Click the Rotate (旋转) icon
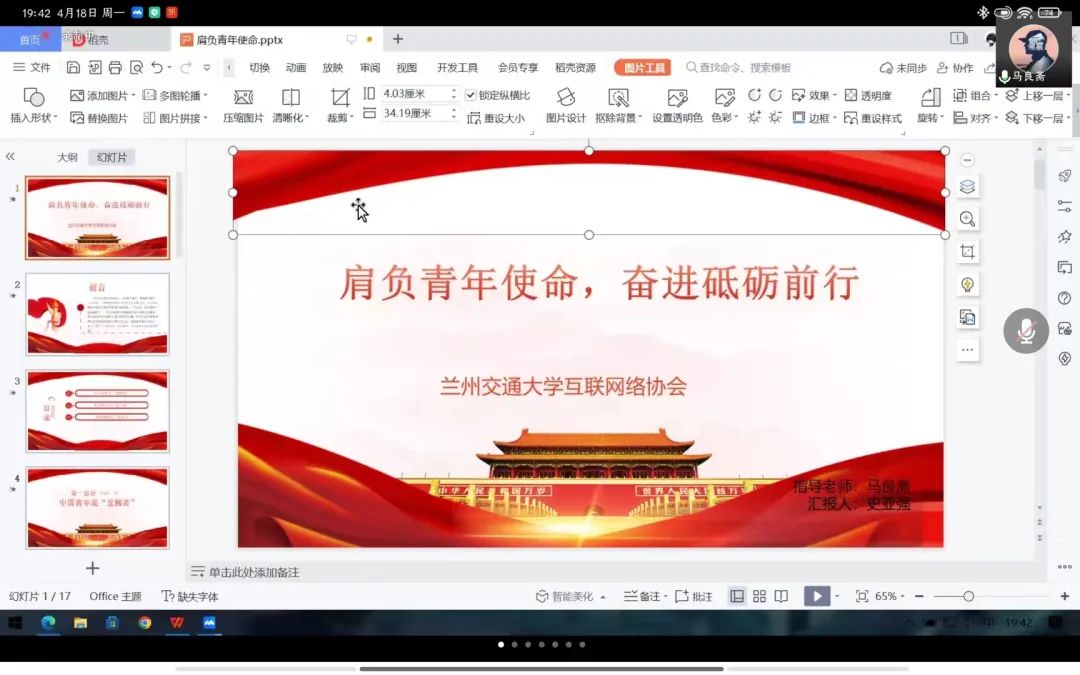Image resolution: width=1080 pixels, height=675 pixels. [930, 105]
